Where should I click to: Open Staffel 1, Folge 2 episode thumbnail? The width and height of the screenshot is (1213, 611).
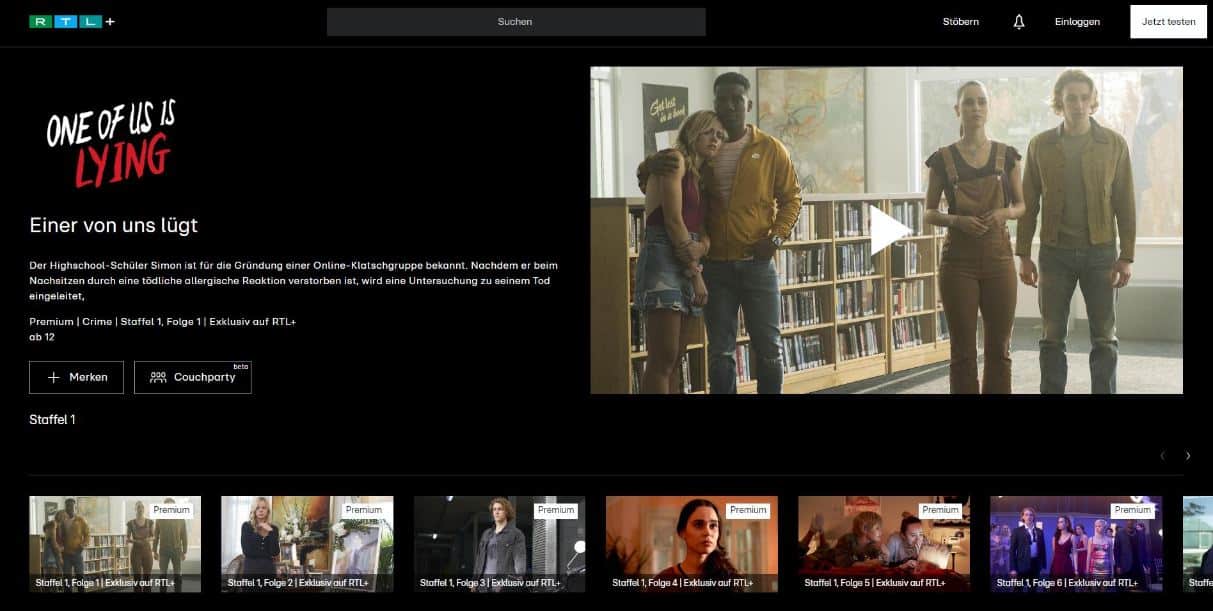(307, 544)
